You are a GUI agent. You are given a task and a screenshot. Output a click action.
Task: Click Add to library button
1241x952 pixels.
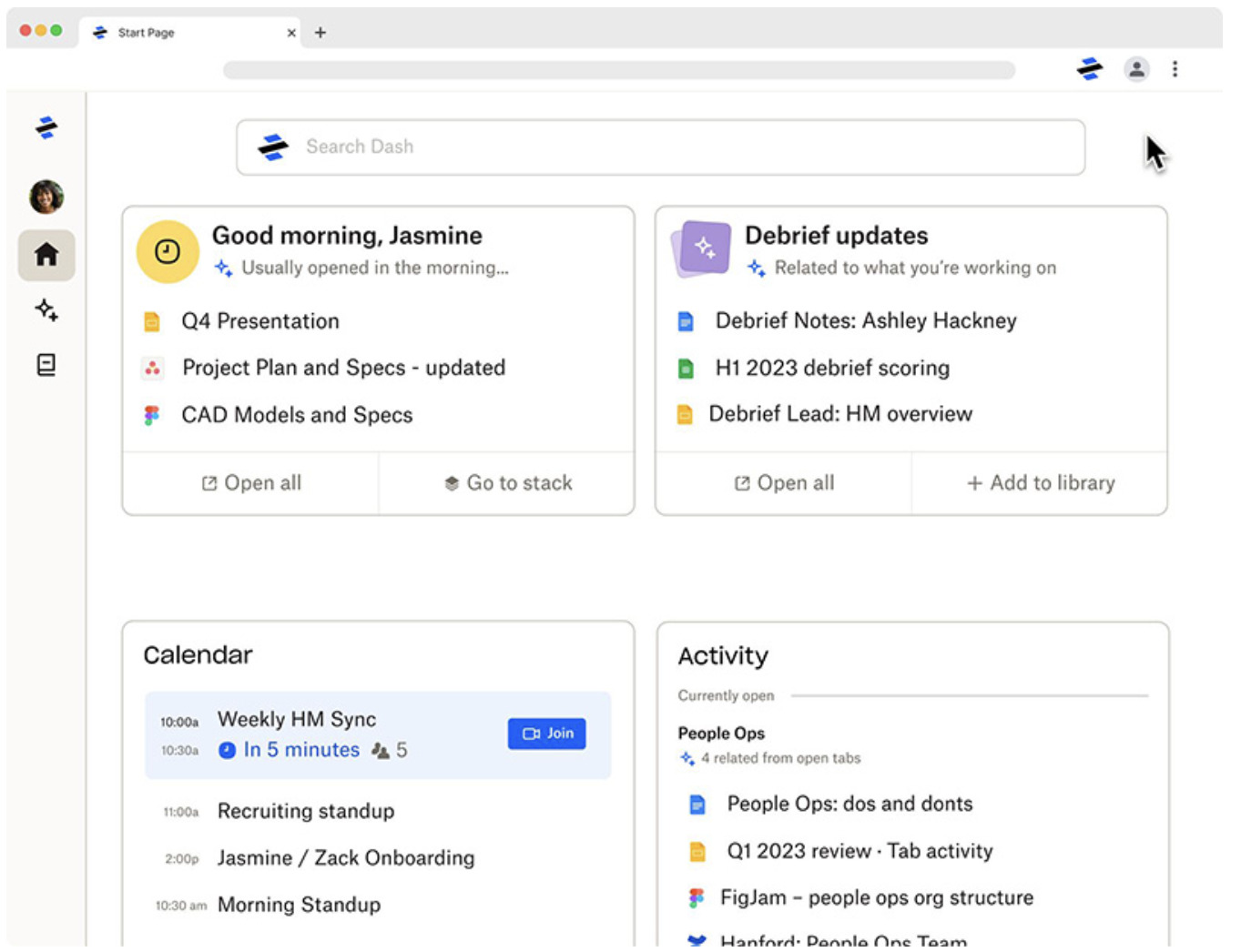1040,483
